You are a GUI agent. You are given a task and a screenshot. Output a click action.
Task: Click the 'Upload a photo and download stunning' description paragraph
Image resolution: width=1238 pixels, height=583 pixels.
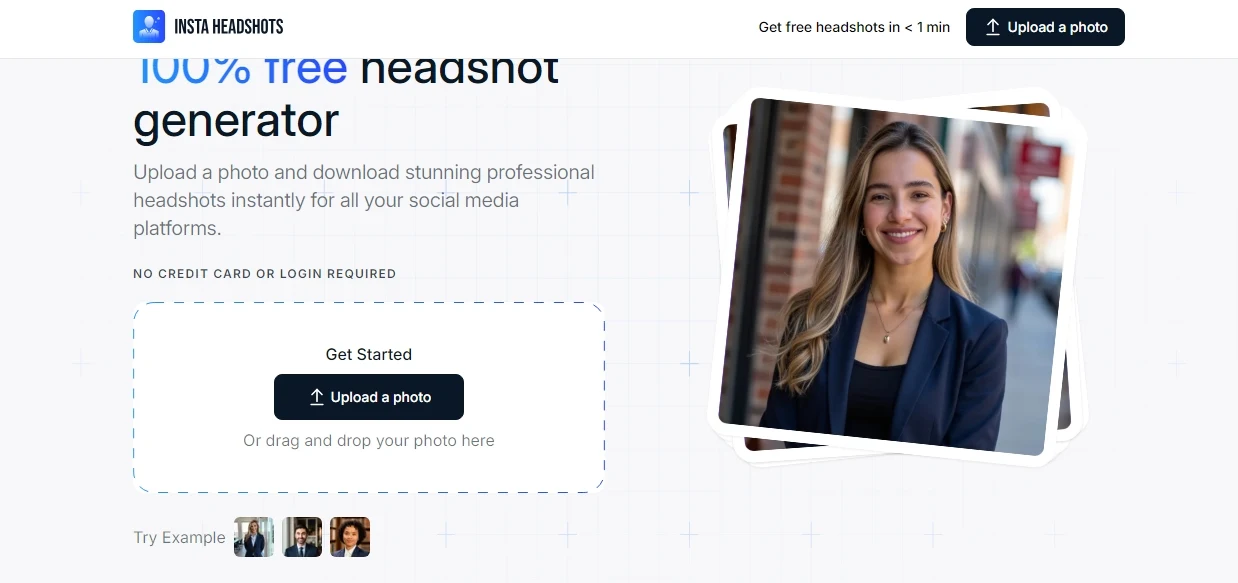coord(364,200)
